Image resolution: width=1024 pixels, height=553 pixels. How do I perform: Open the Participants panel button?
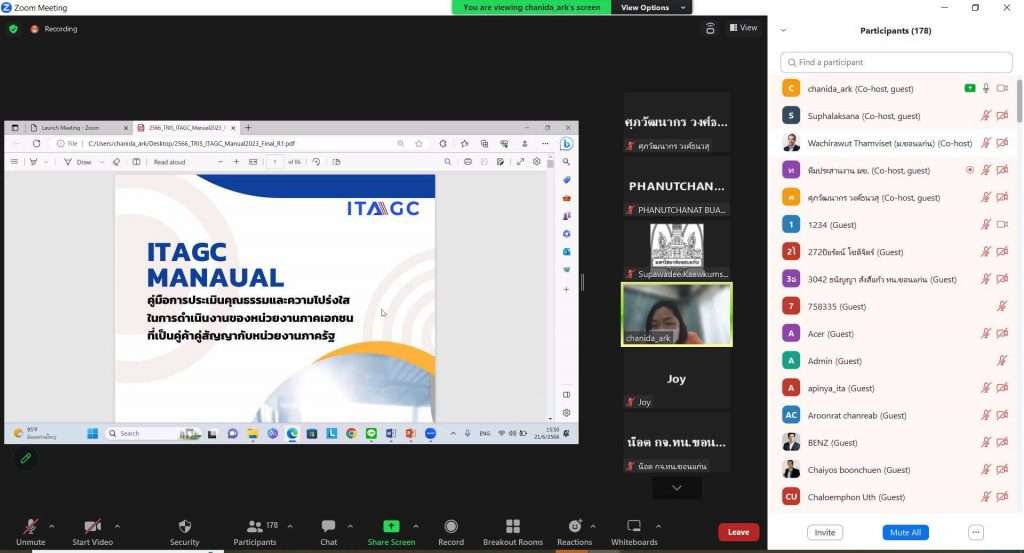[x=255, y=532]
